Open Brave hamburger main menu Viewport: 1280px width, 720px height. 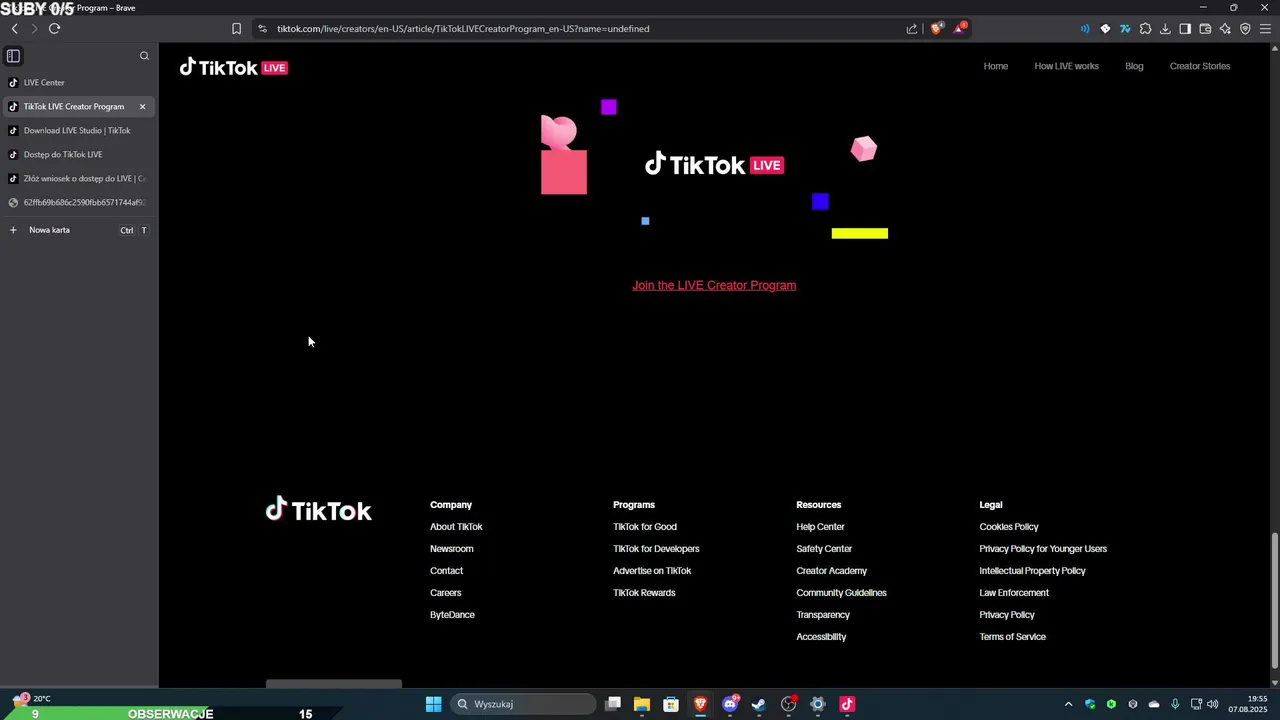click(1265, 29)
